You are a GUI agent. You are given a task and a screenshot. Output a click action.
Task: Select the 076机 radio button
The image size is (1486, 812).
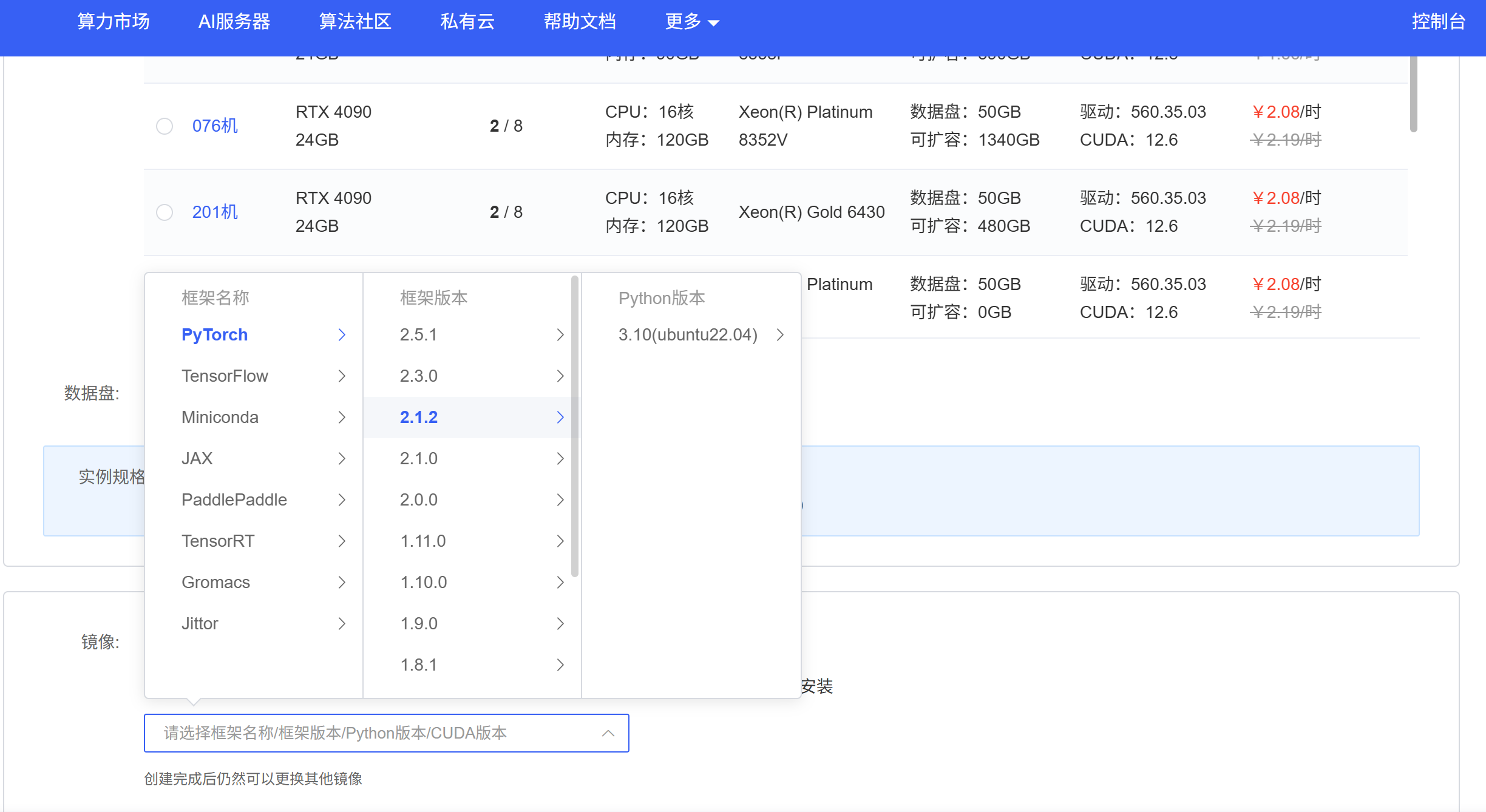pyautogui.click(x=165, y=126)
